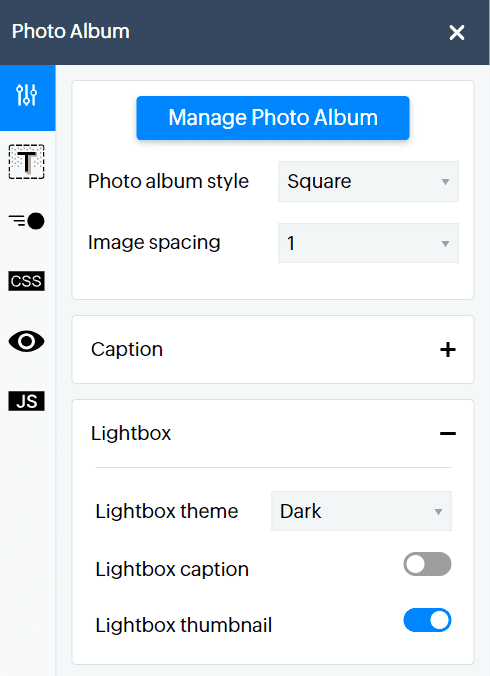Viewport: 490px width, 676px height.
Task: Open the Image spacing dropdown
Action: [x=368, y=243]
